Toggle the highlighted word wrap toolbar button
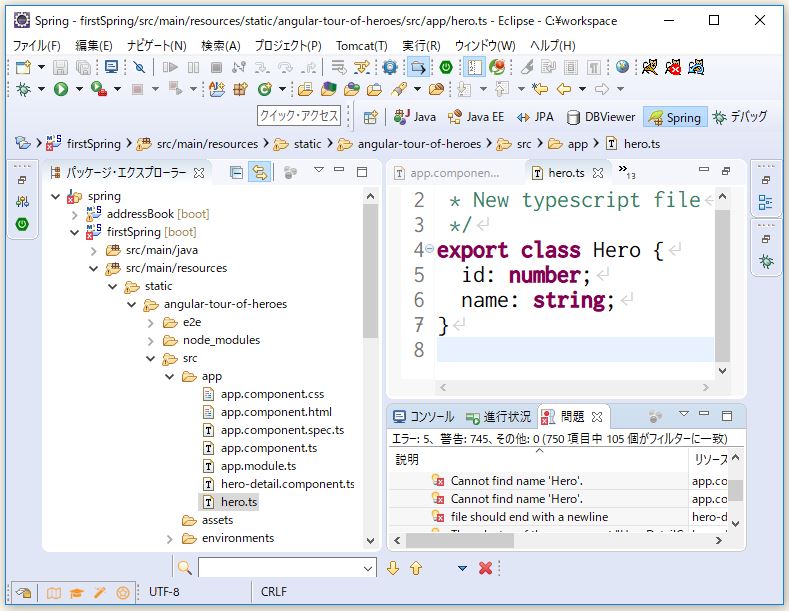Image resolution: width=789 pixels, height=611 pixels. click(x=474, y=67)
